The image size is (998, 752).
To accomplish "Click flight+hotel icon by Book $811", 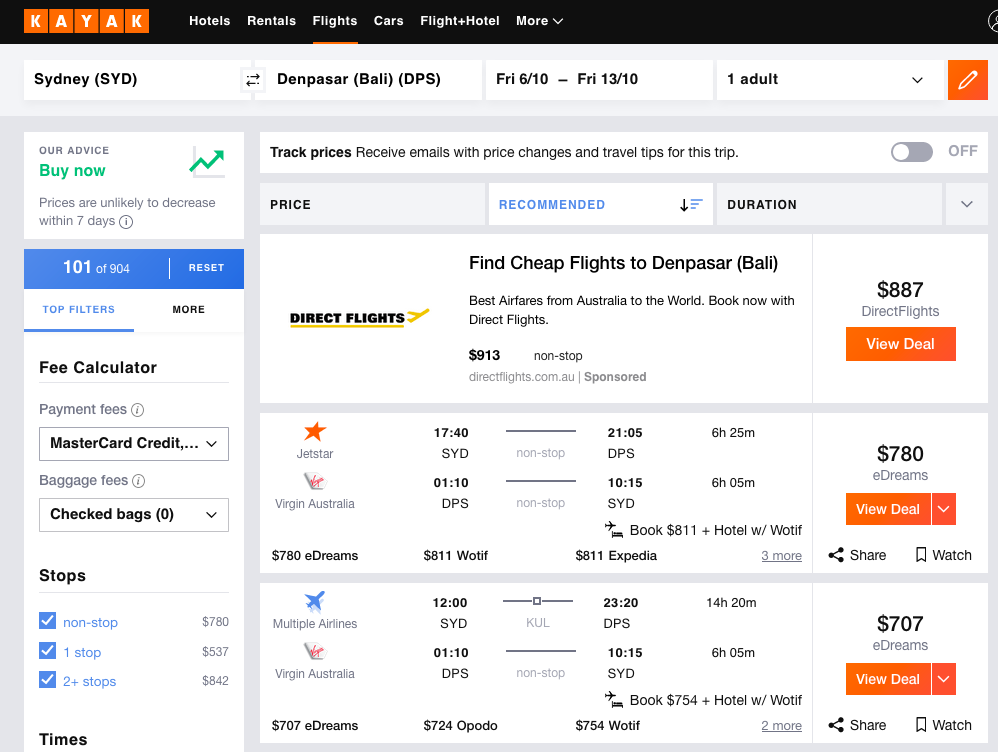I will [614, 530].
